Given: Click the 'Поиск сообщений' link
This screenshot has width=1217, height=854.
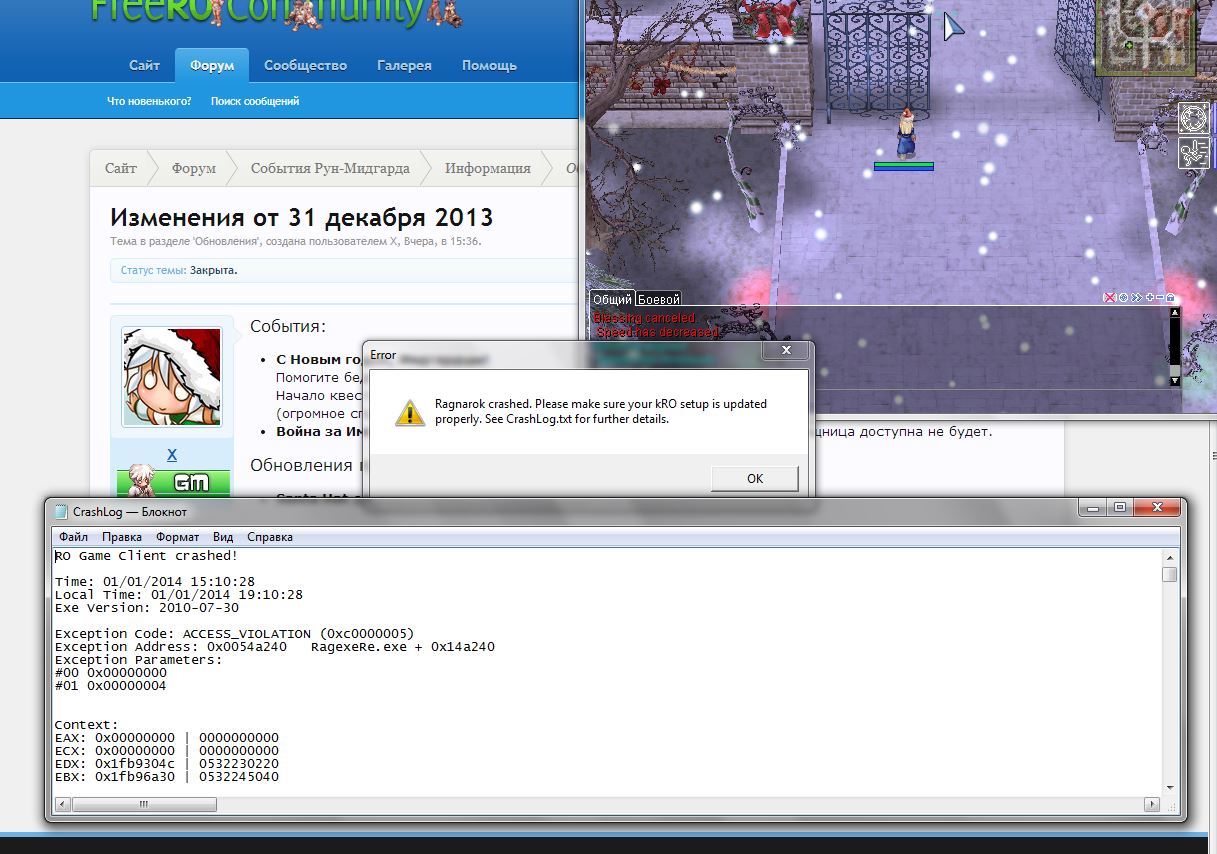Looking at the screenshot, I should point(255,101).
